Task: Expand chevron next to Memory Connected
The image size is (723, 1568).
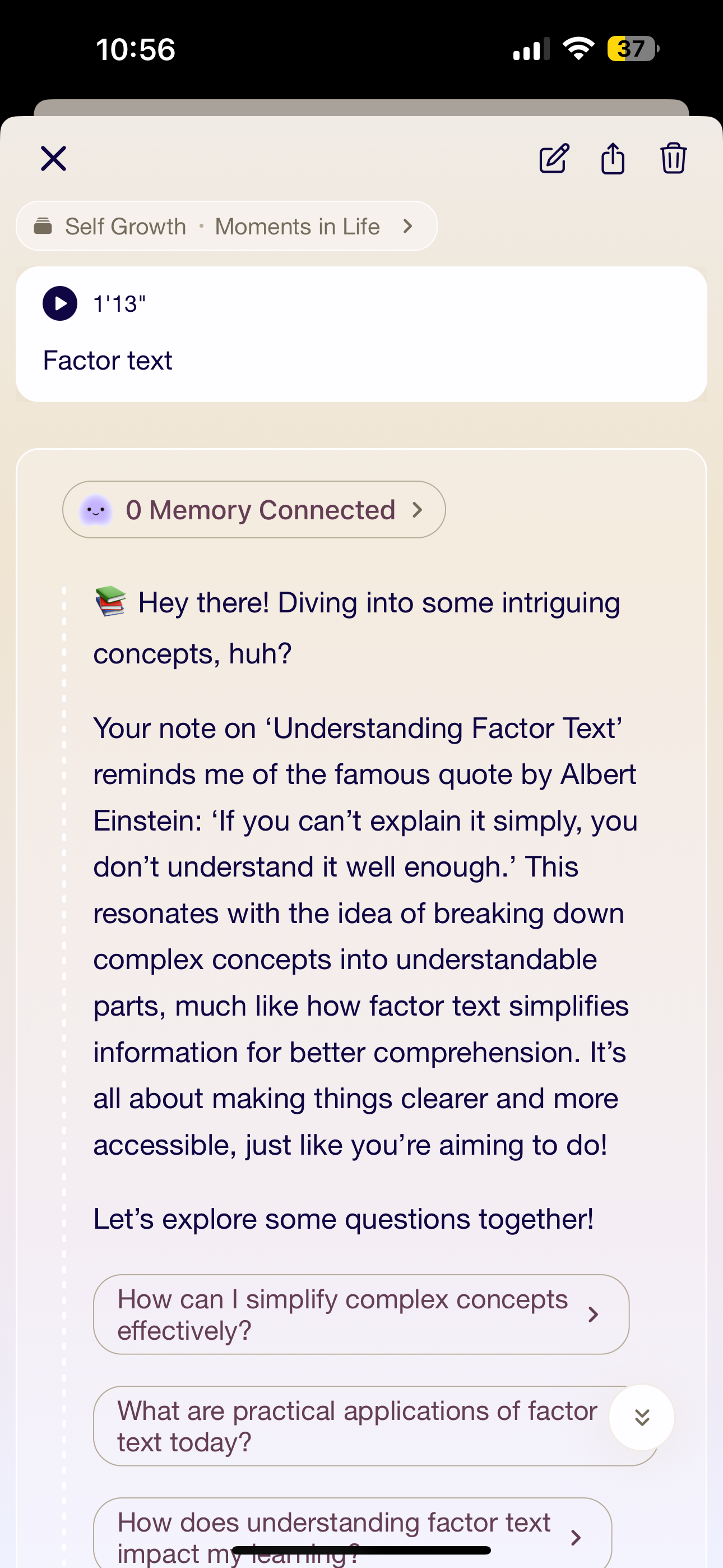Action: pyautogui.click(x=418, y=510)
